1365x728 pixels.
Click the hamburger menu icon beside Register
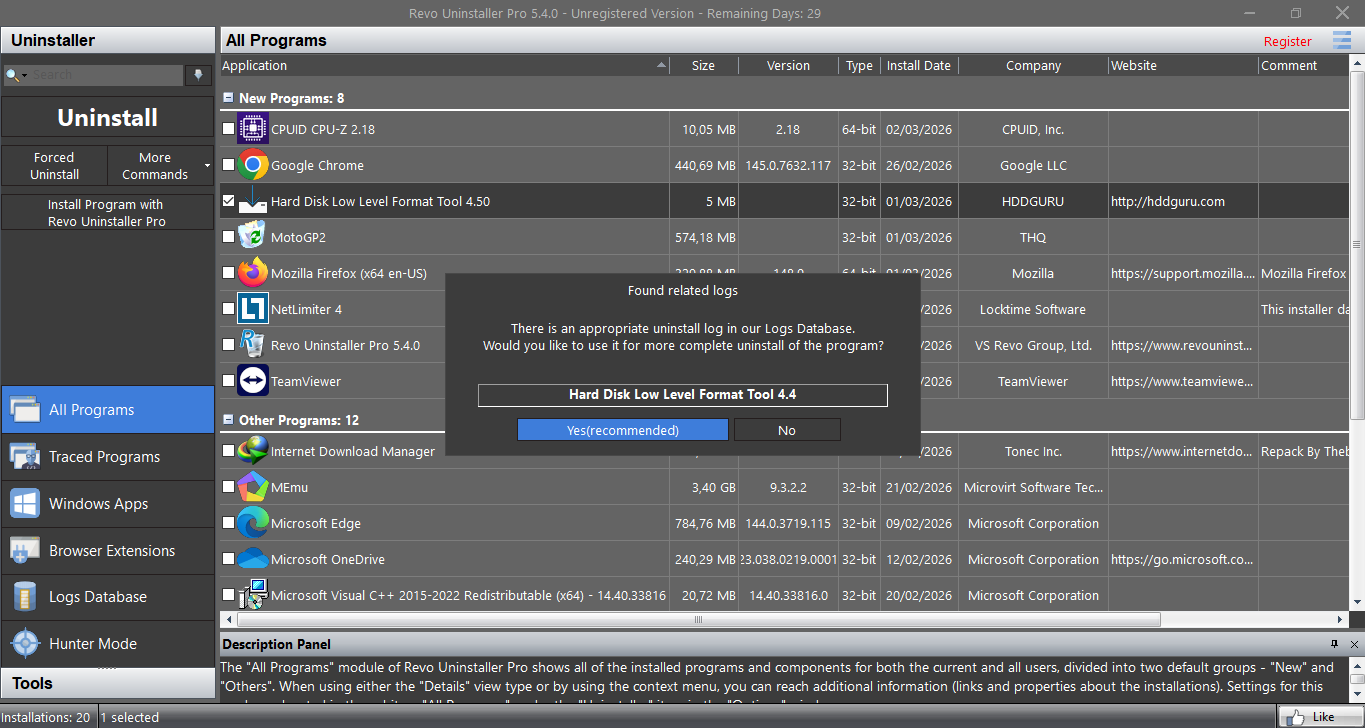[x=1341, y=40]
